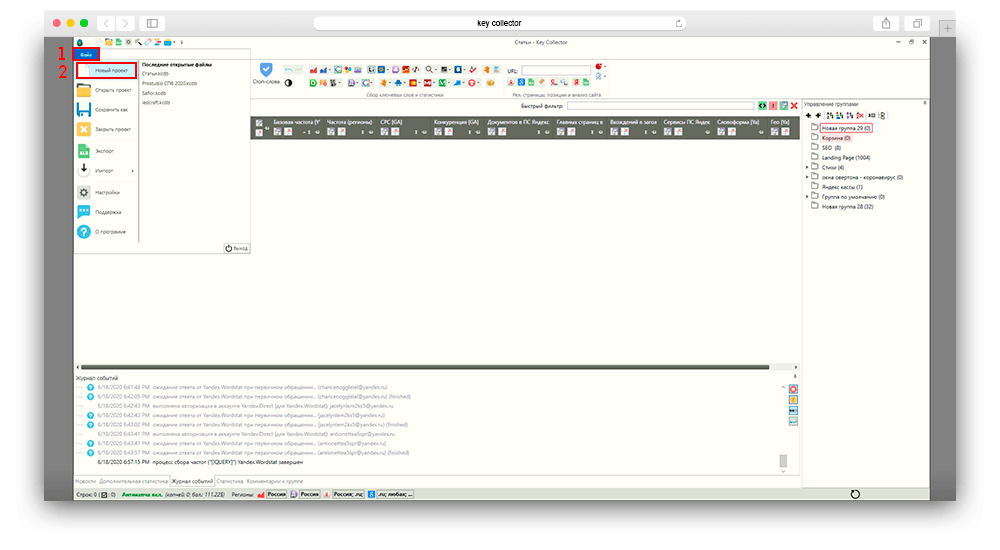Click the group tree structure icon

pyautogui.click(x=882, y=115)
